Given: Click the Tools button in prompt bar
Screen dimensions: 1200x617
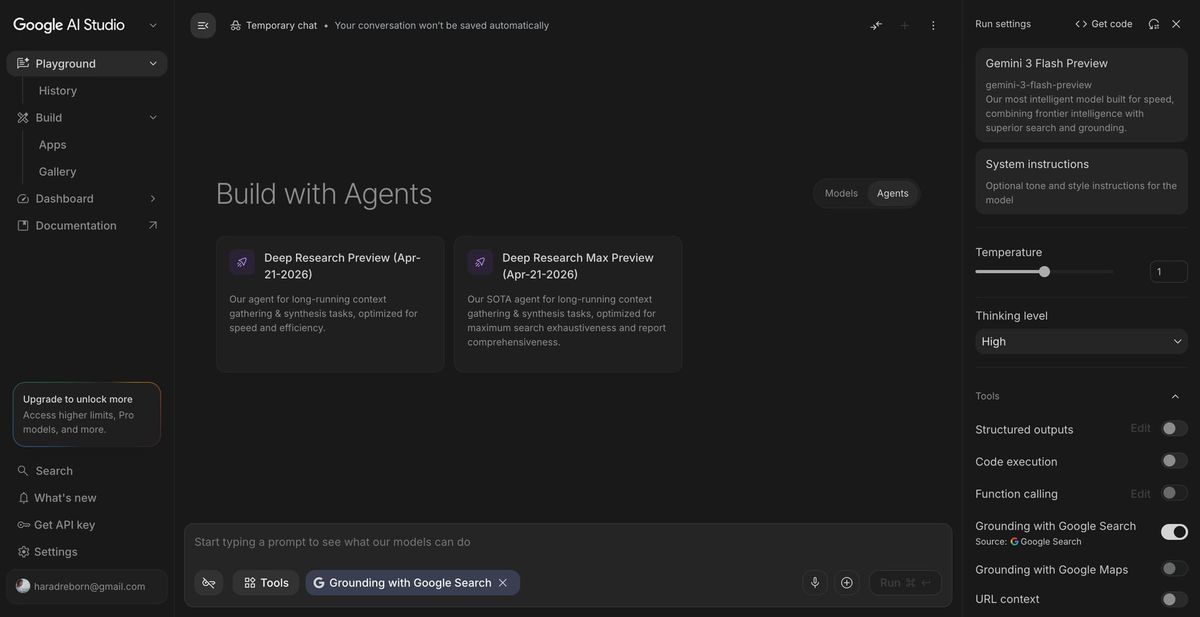Looking at the screenshot, I should click(266, 582).
